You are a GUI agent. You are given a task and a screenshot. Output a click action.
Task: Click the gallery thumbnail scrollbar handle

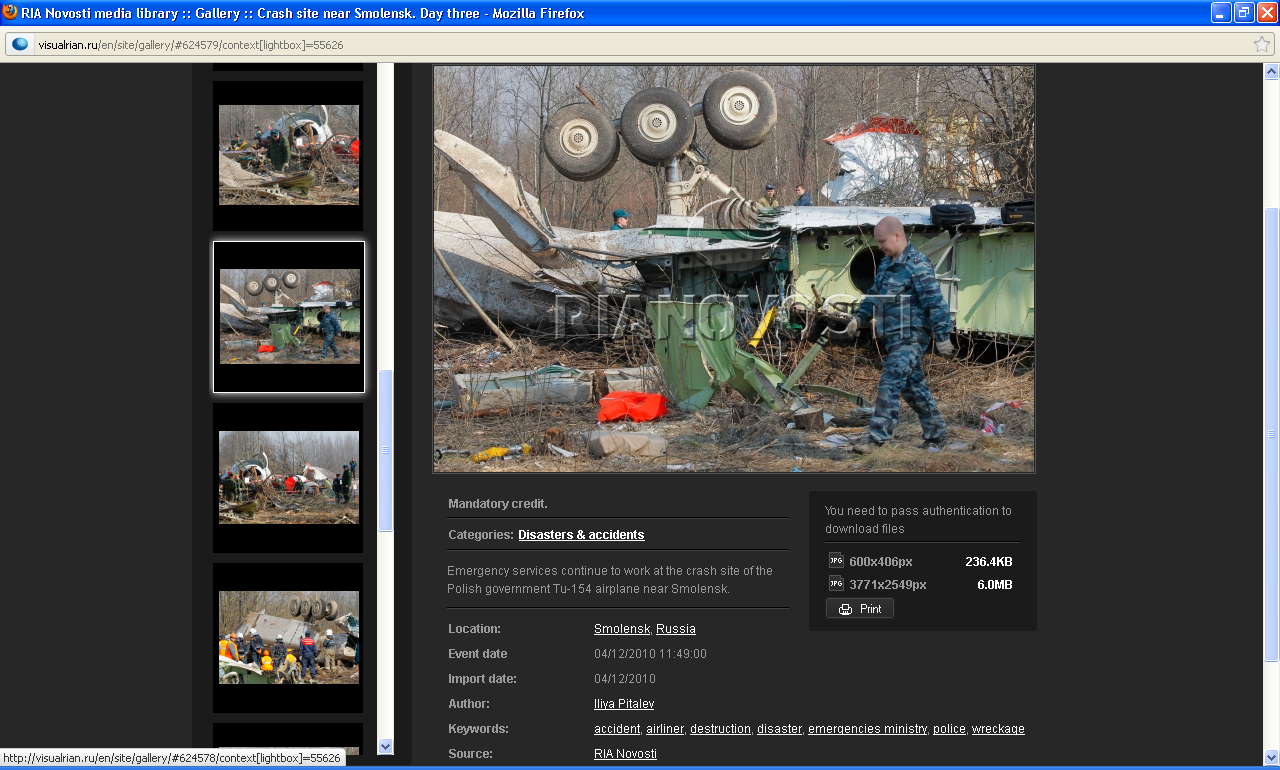pos(386,450)
